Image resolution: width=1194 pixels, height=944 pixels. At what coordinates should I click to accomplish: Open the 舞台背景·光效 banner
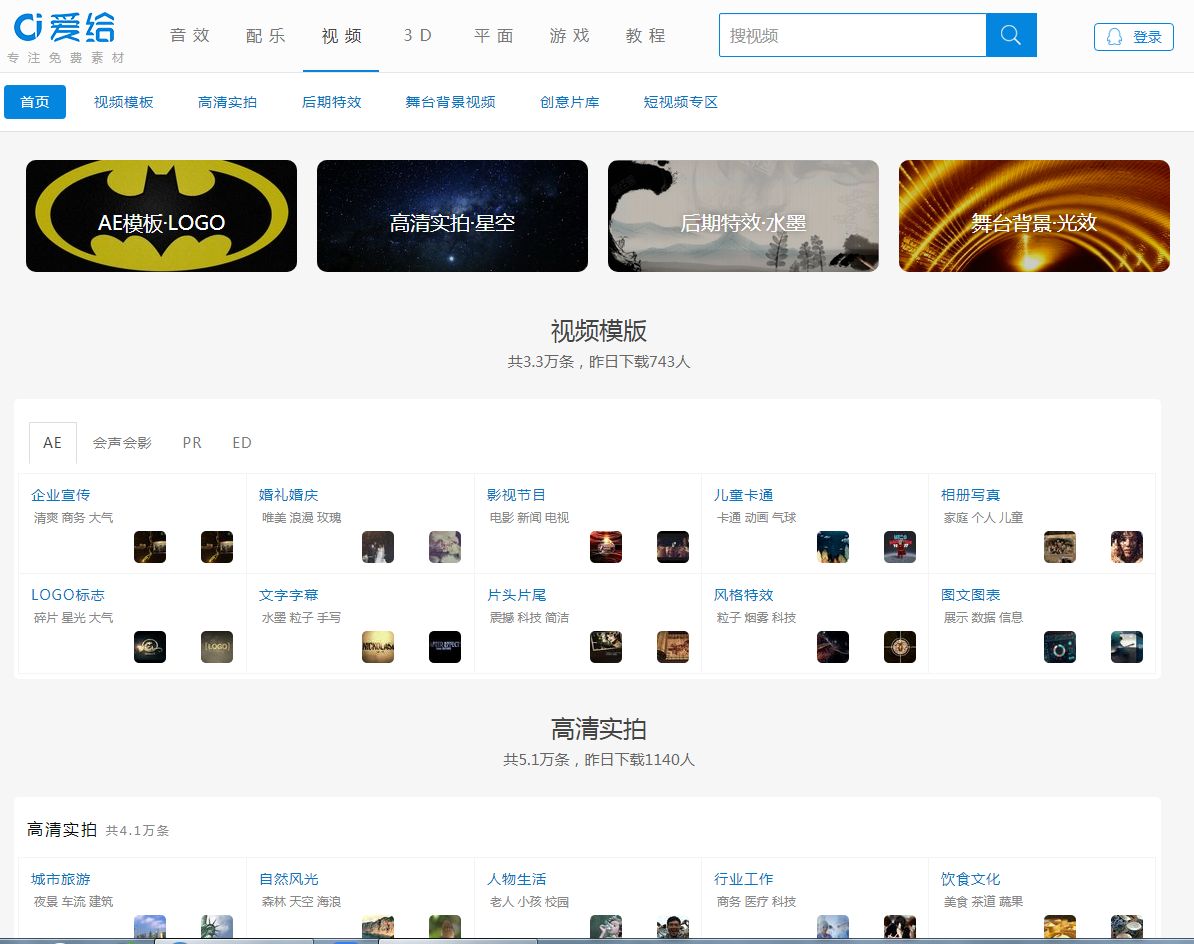coord(1034,215)
